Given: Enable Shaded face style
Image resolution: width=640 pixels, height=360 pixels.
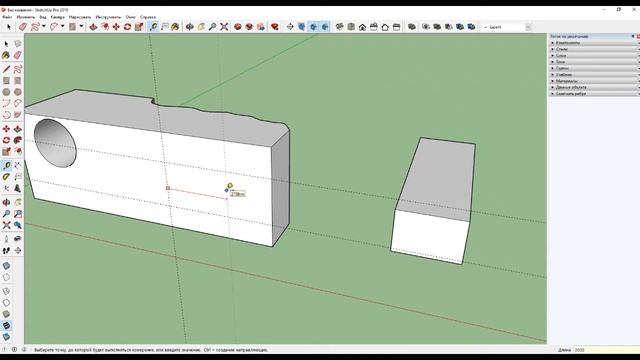Looking at the screenshot, I should coord(6,314).
